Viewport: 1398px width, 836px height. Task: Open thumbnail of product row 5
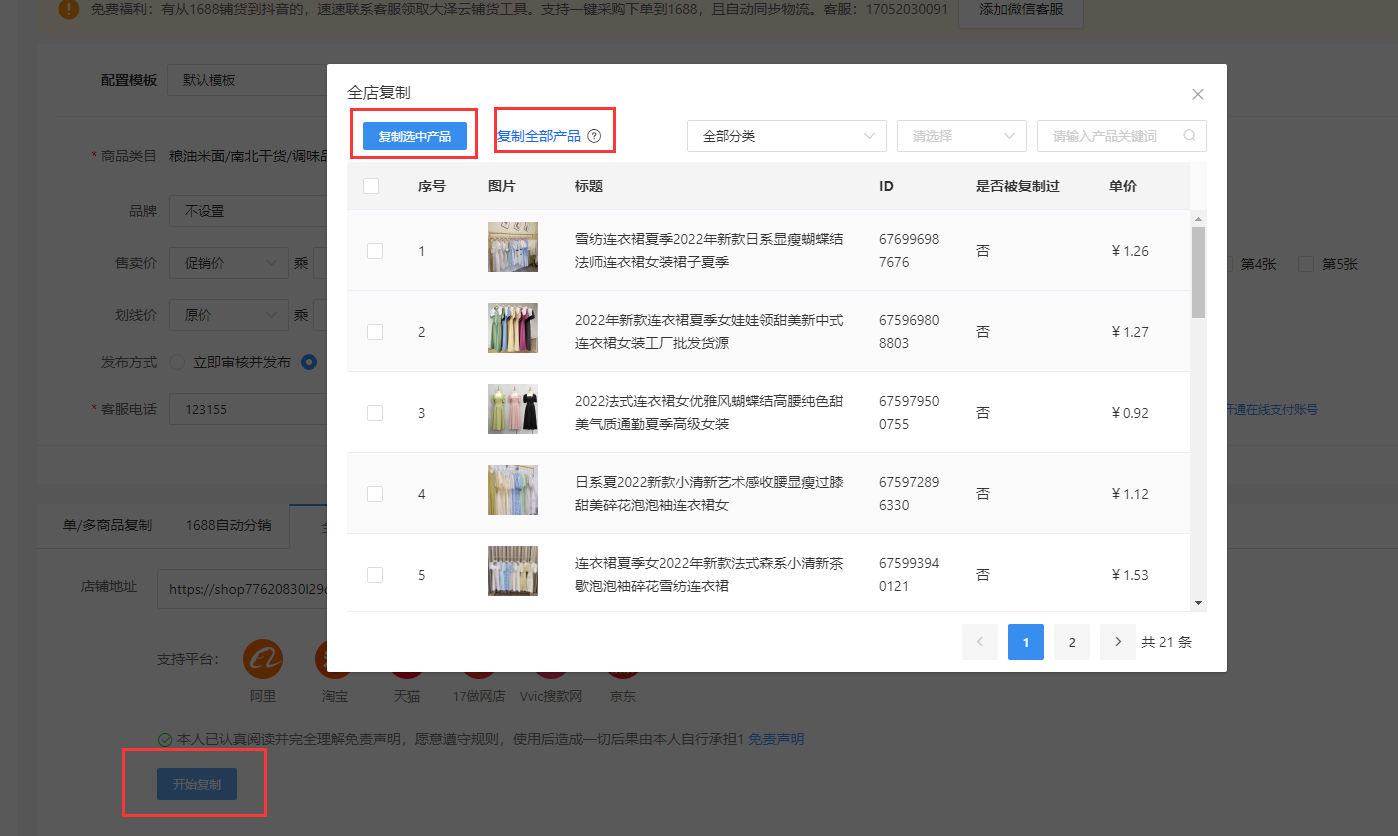[513, 571]
